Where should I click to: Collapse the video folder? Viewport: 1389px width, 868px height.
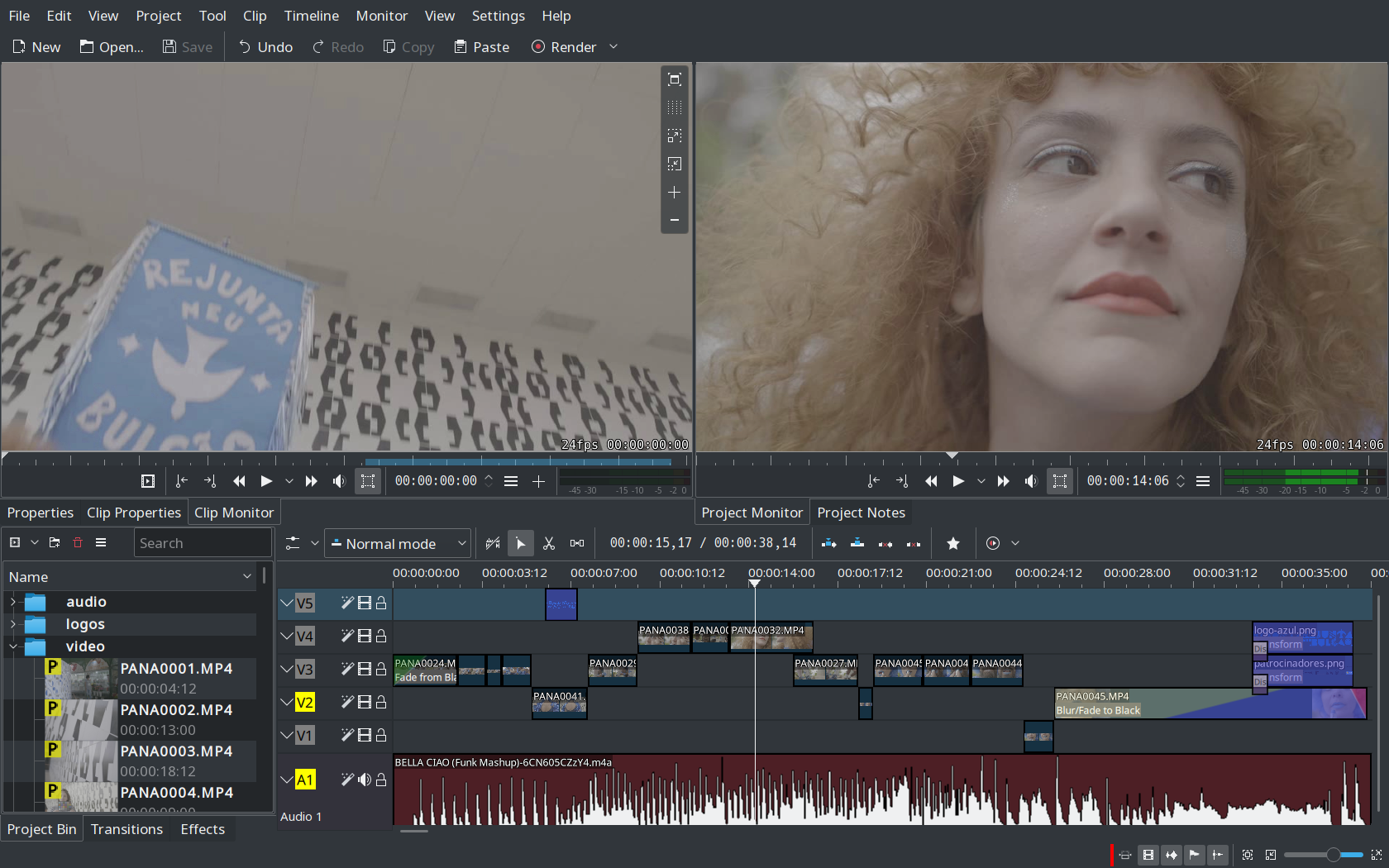pos(12,646)
